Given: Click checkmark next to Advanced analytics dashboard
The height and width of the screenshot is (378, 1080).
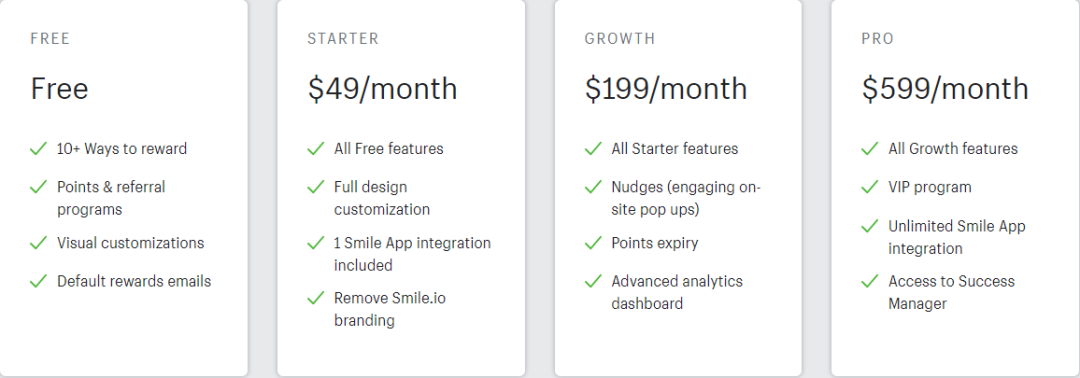Looking at the screenshot, I should pos(593,281).
